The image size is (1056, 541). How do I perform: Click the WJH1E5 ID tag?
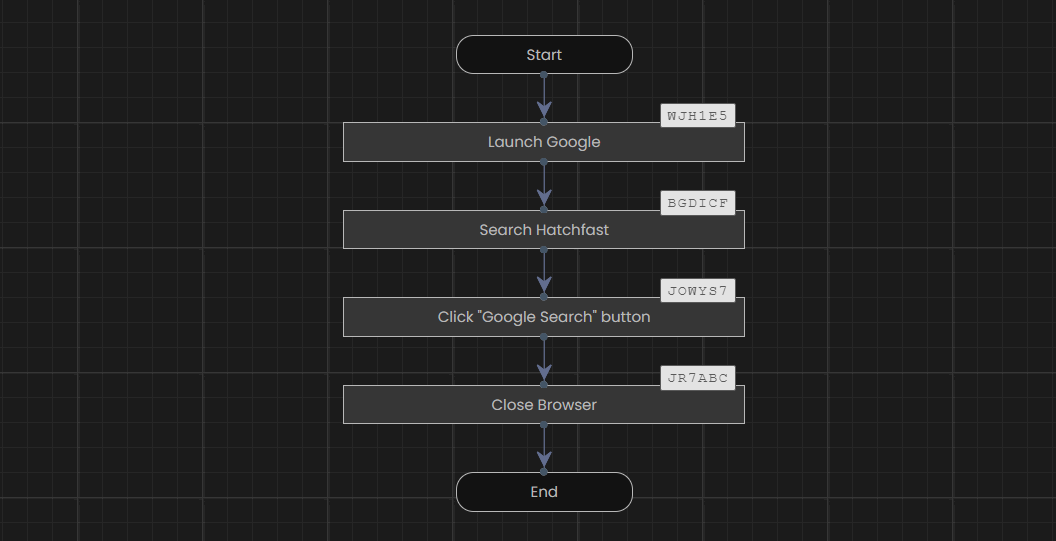coord(698,116)
